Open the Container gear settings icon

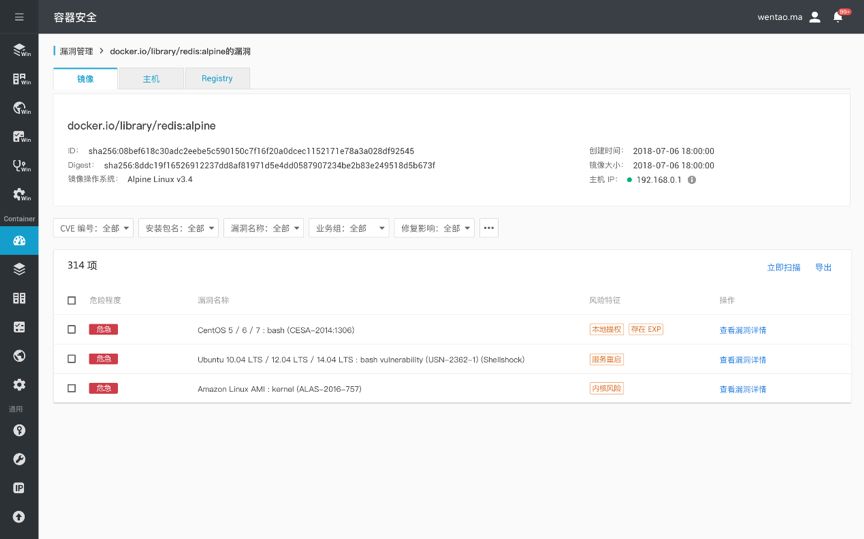pos(19,384)
